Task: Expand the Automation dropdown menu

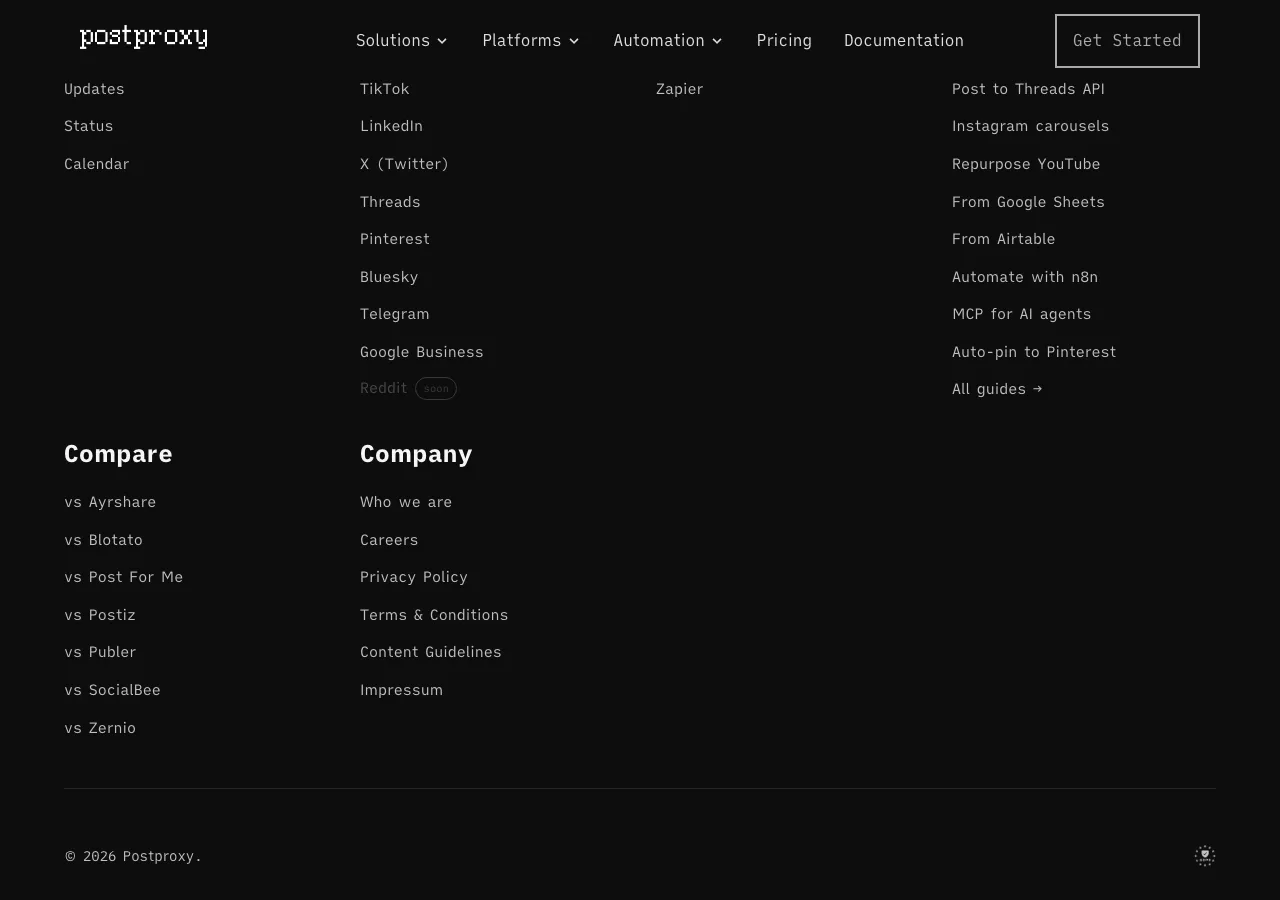Action: [668, 41]
